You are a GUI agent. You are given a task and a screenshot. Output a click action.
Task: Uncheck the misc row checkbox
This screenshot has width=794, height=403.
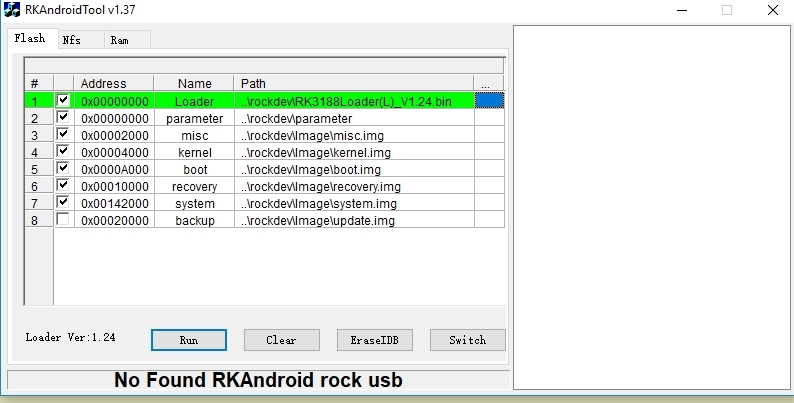pos(63,134)
